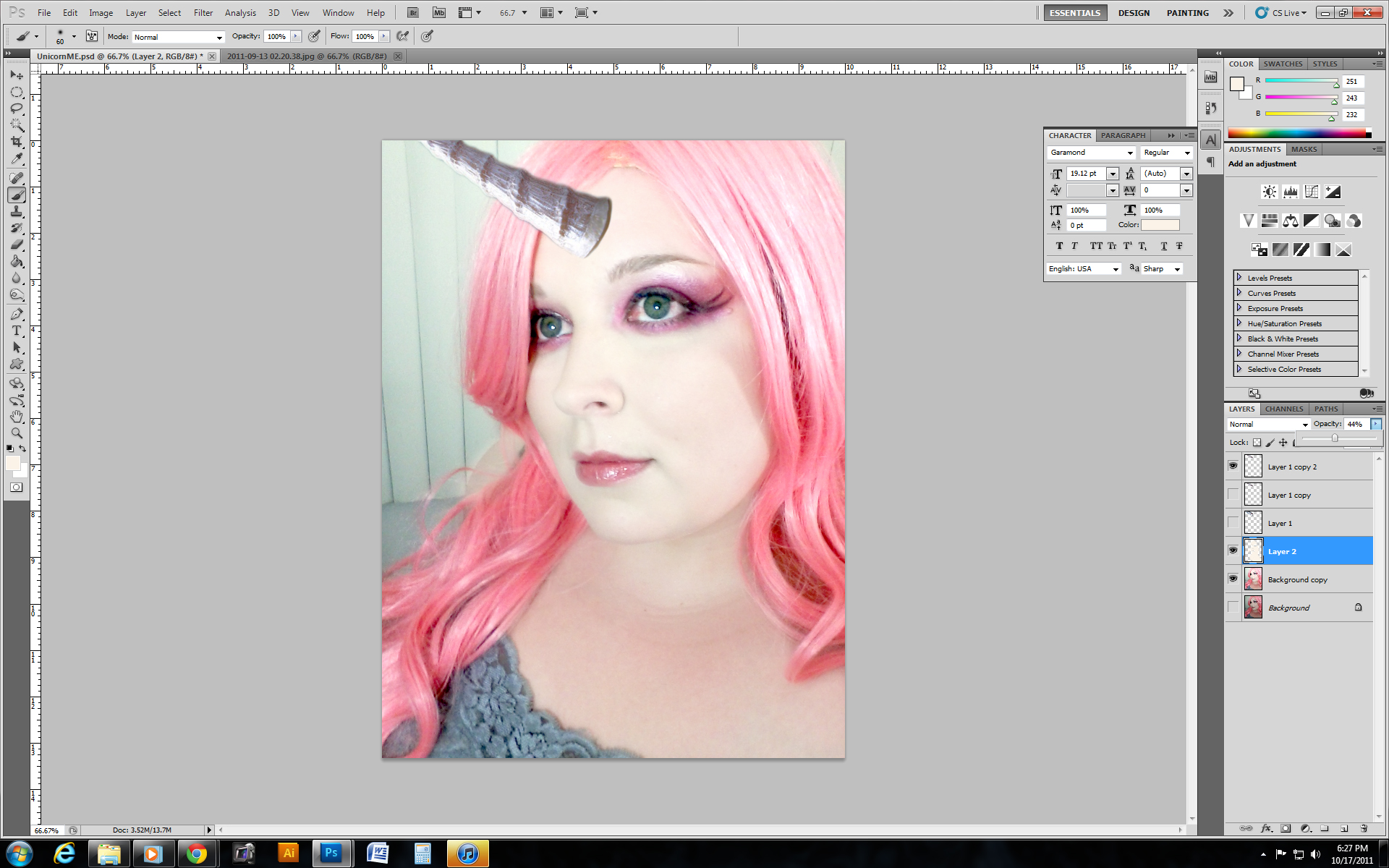This screenshot has height=868, width=1389.
Task: Open the Garamond font family dropdown
Action: (1091, 153)
